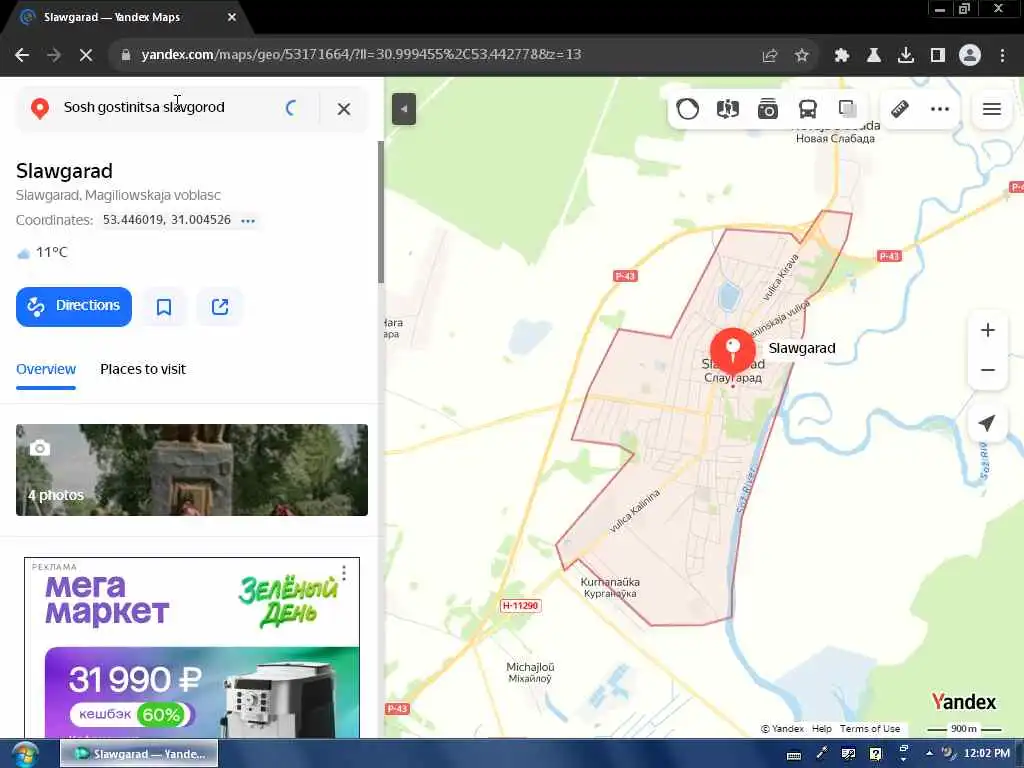Open ad options three-dot menu

click(x=344, y=573)
